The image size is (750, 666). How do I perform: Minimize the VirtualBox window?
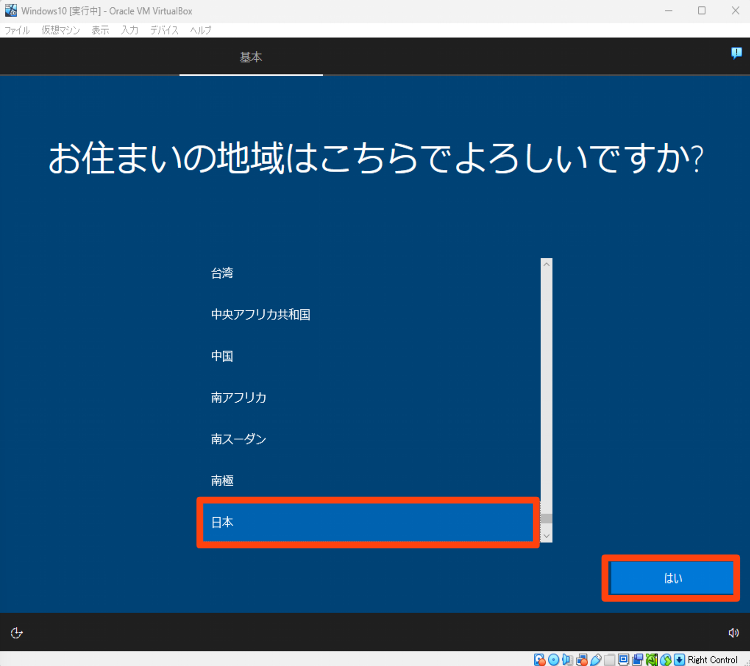point(669,11)
